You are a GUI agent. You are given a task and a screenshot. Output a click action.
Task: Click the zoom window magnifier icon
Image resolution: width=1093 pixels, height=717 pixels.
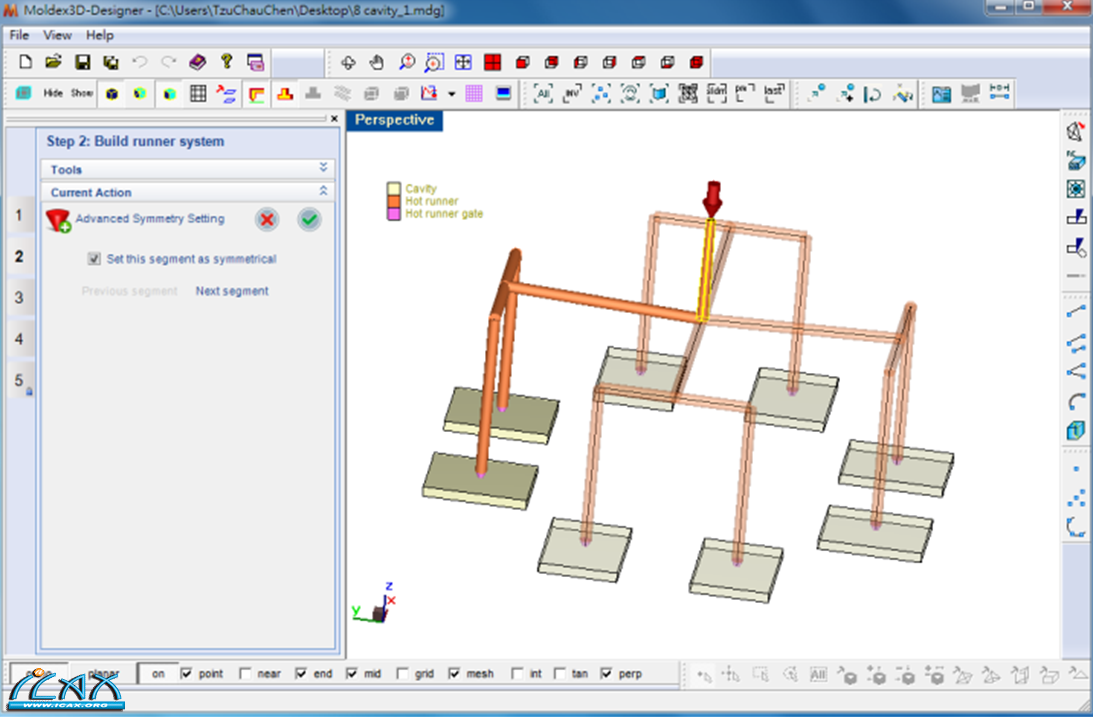pyautogui.click(x=434, y=62)
